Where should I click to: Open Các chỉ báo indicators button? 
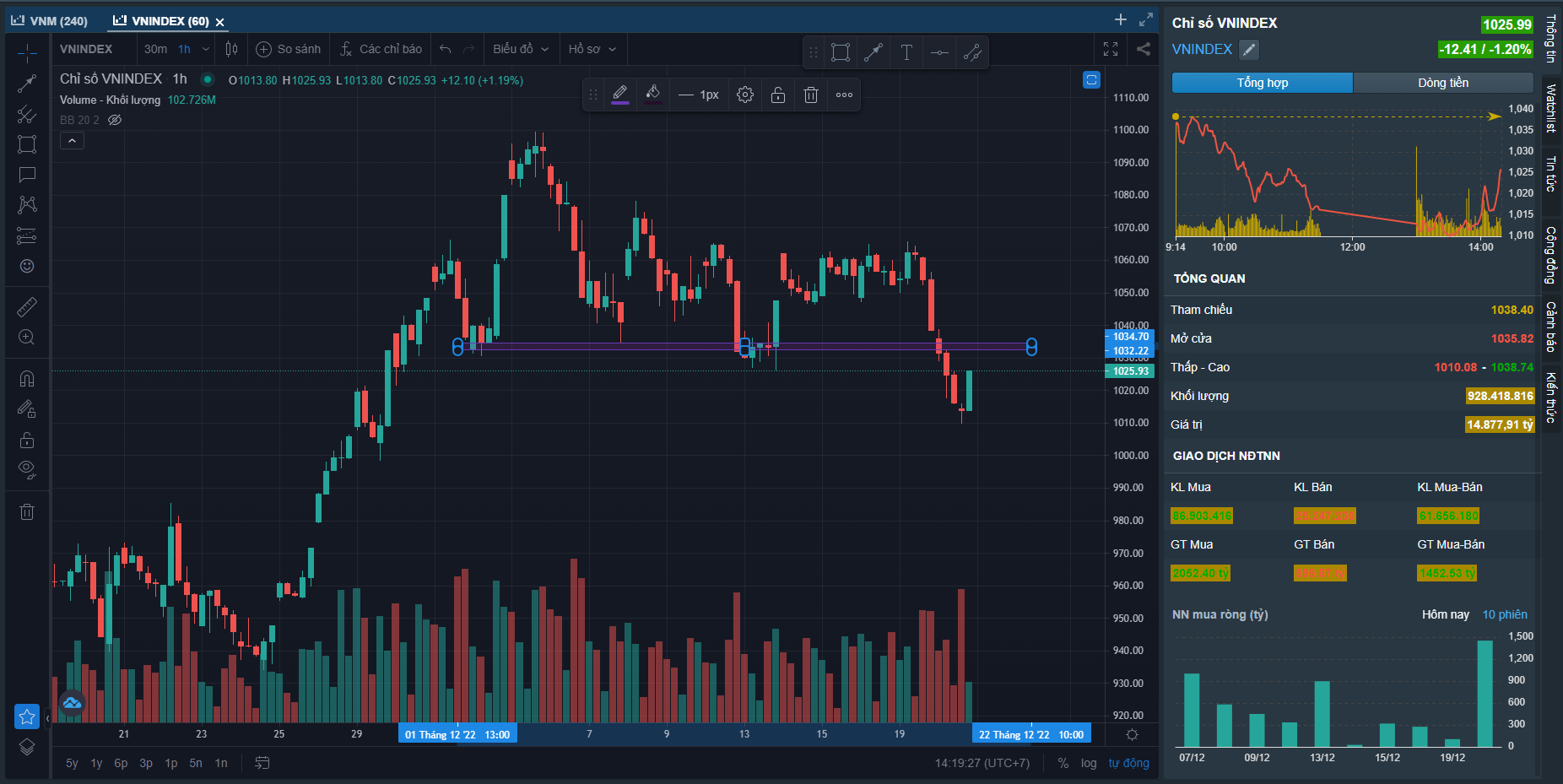[381, 49]
